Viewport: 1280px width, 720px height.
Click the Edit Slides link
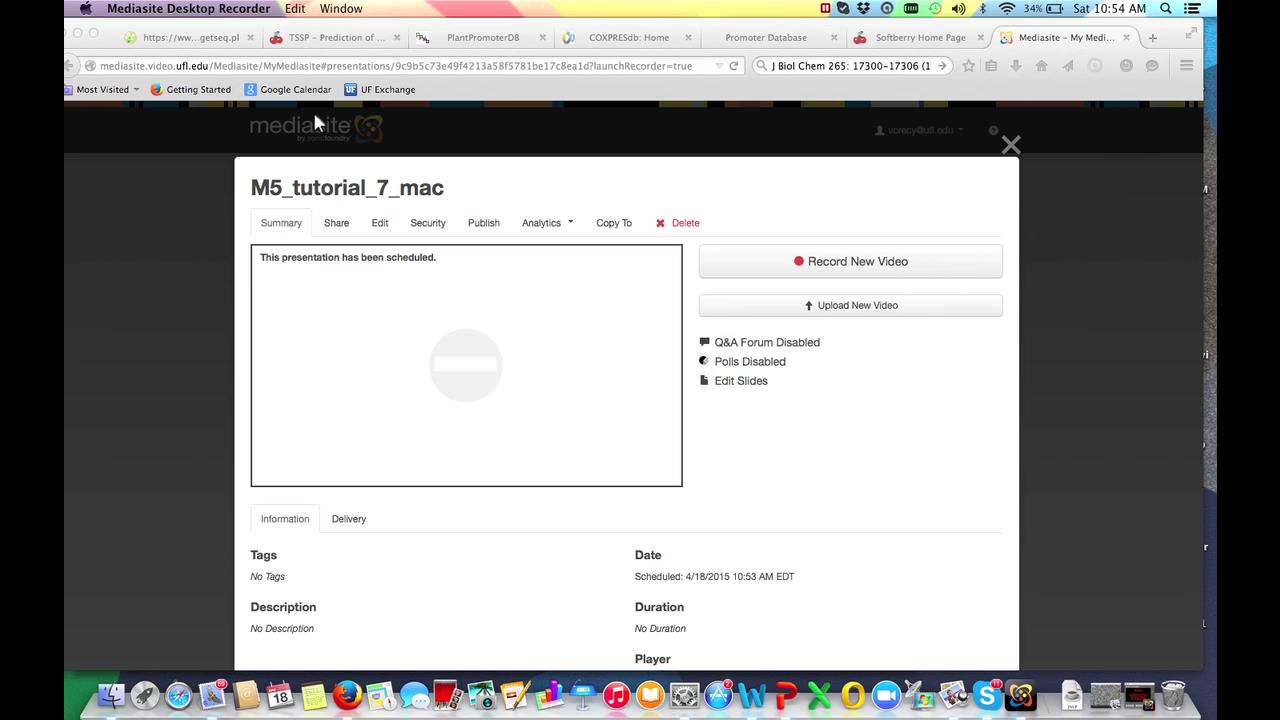coord(740,381)
